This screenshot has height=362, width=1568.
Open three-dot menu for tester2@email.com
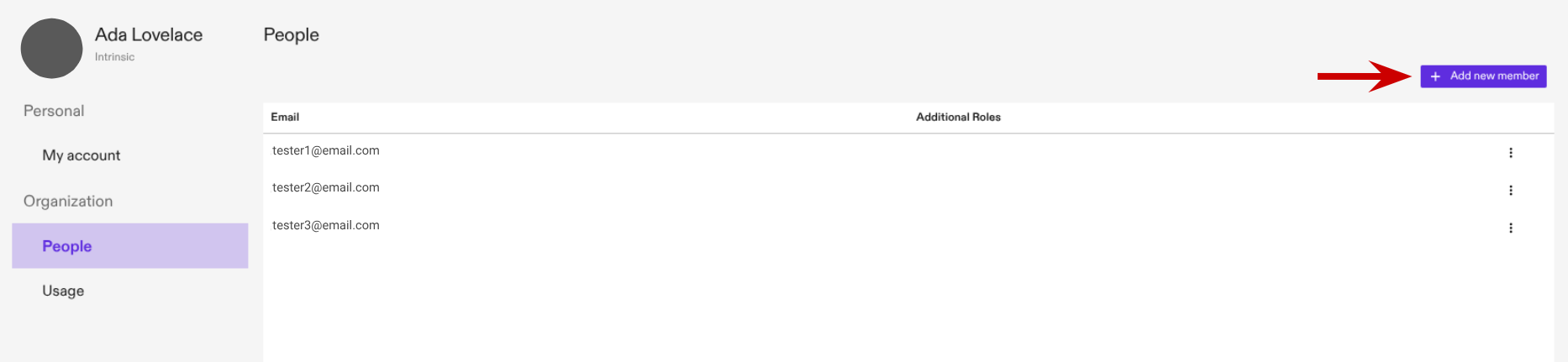[1510, 191]
